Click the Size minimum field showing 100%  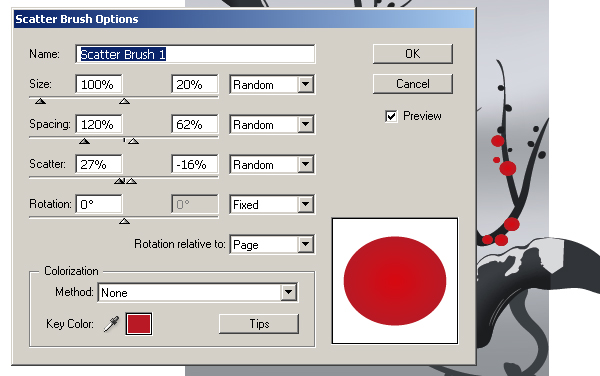[99, 84]
